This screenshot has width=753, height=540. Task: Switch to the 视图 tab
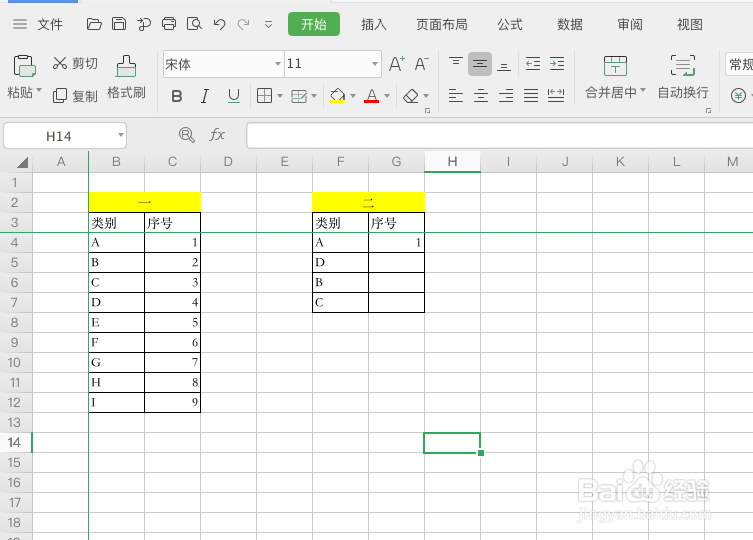[690, 24]
